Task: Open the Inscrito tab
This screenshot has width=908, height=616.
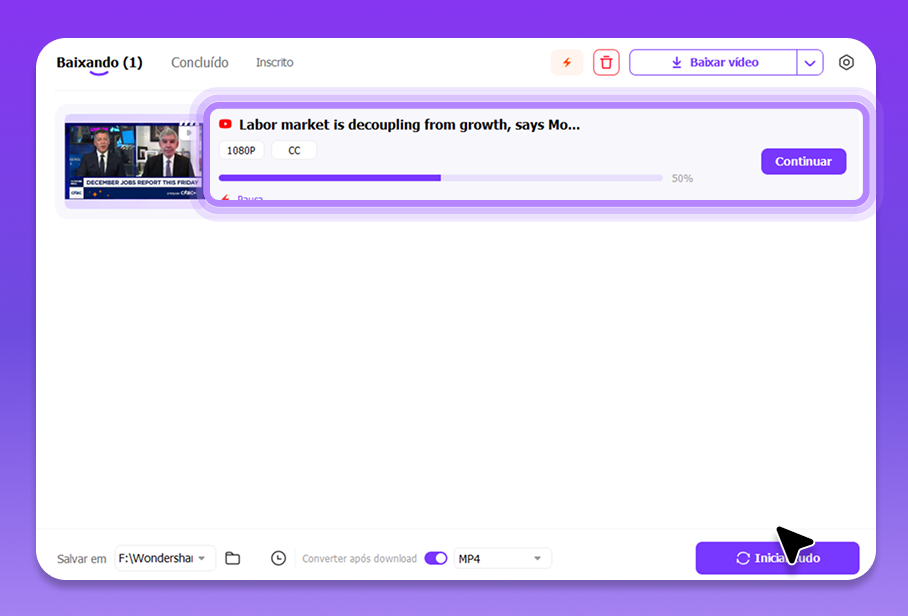Action: (x=275, y=62)
